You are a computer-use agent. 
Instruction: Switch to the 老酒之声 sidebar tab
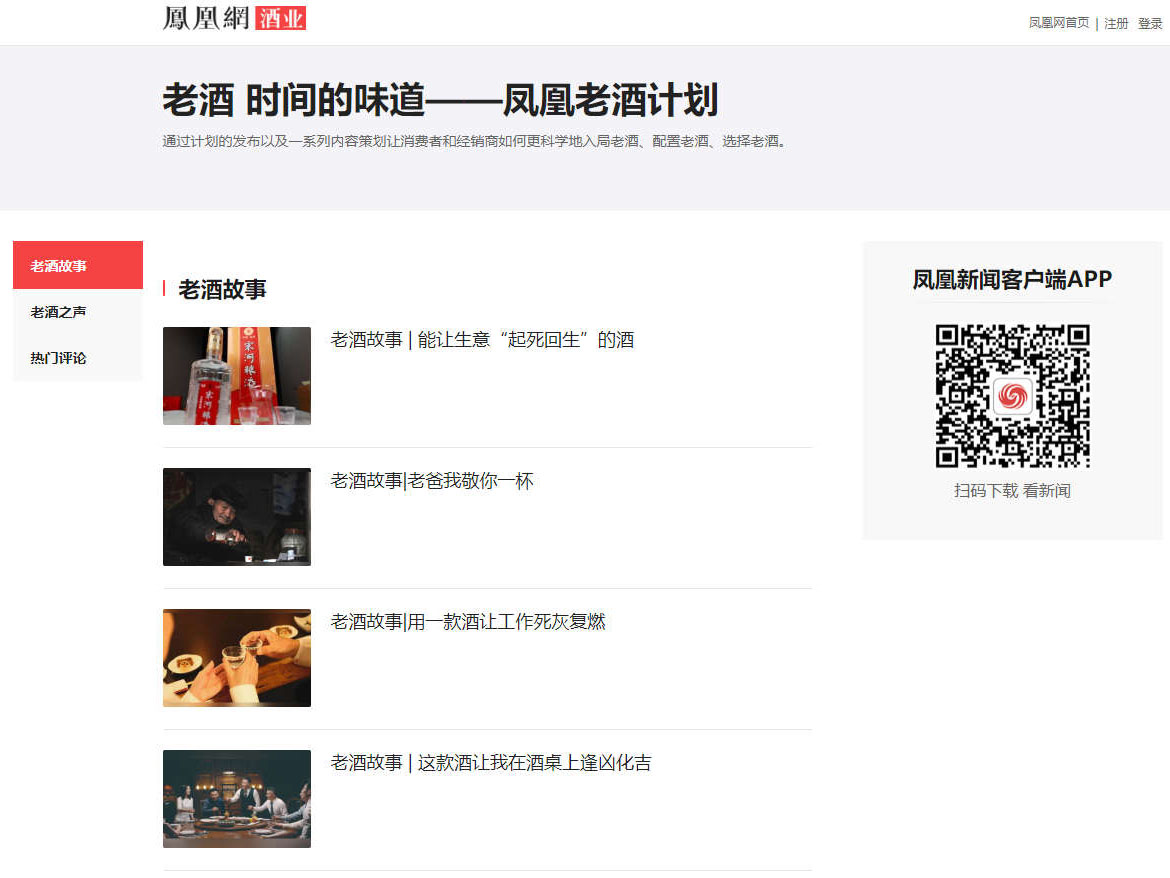(78, 312)
